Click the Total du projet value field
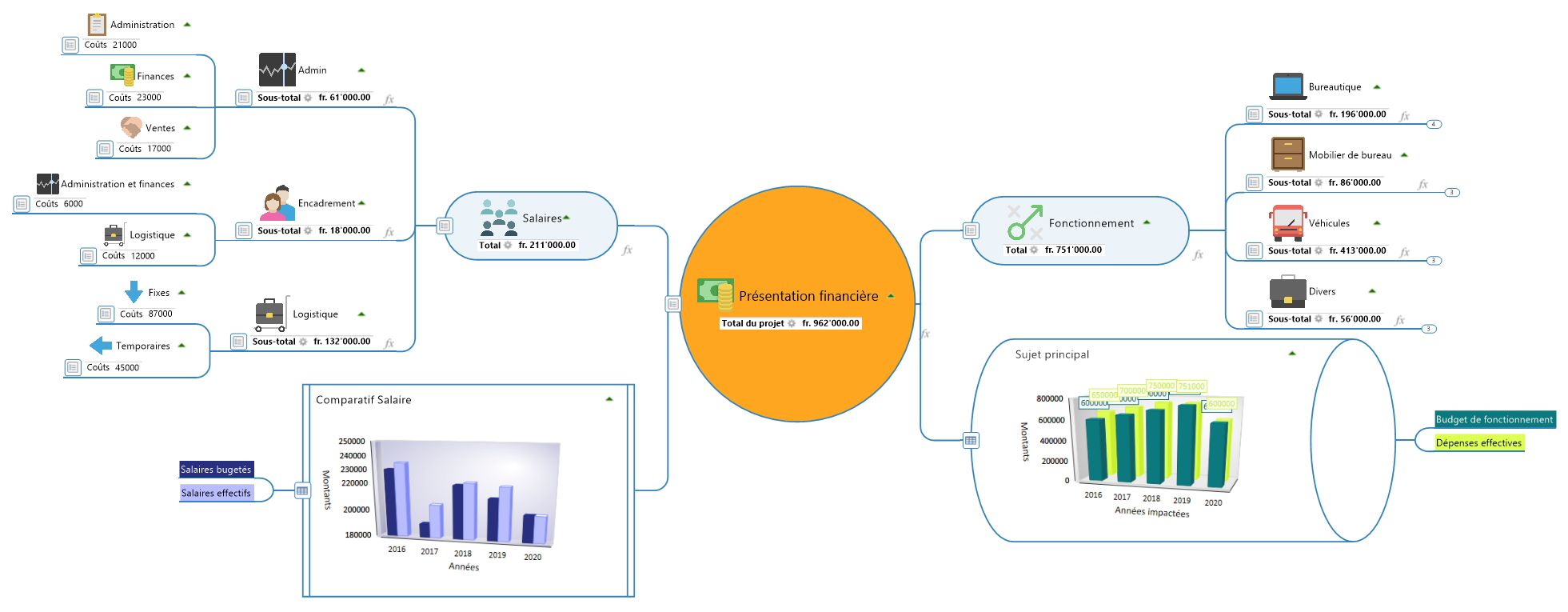The image size is (1568, 612). point(830,323)
